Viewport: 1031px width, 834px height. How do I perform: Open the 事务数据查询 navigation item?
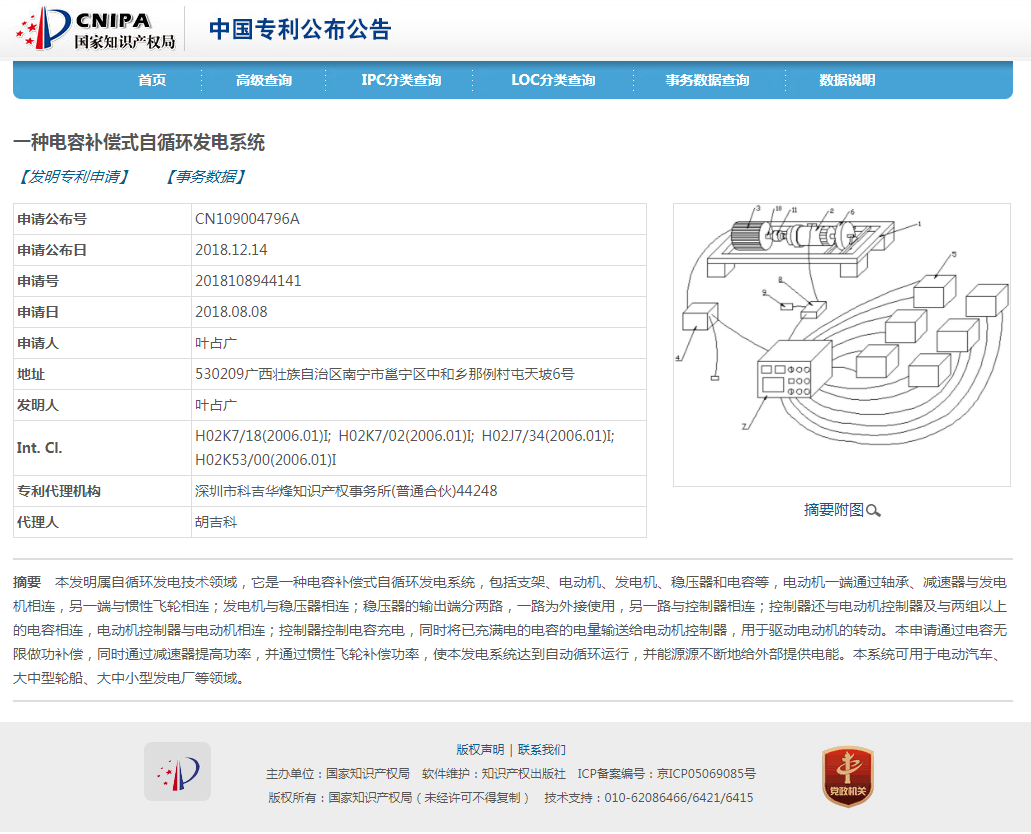pos(708,80)
